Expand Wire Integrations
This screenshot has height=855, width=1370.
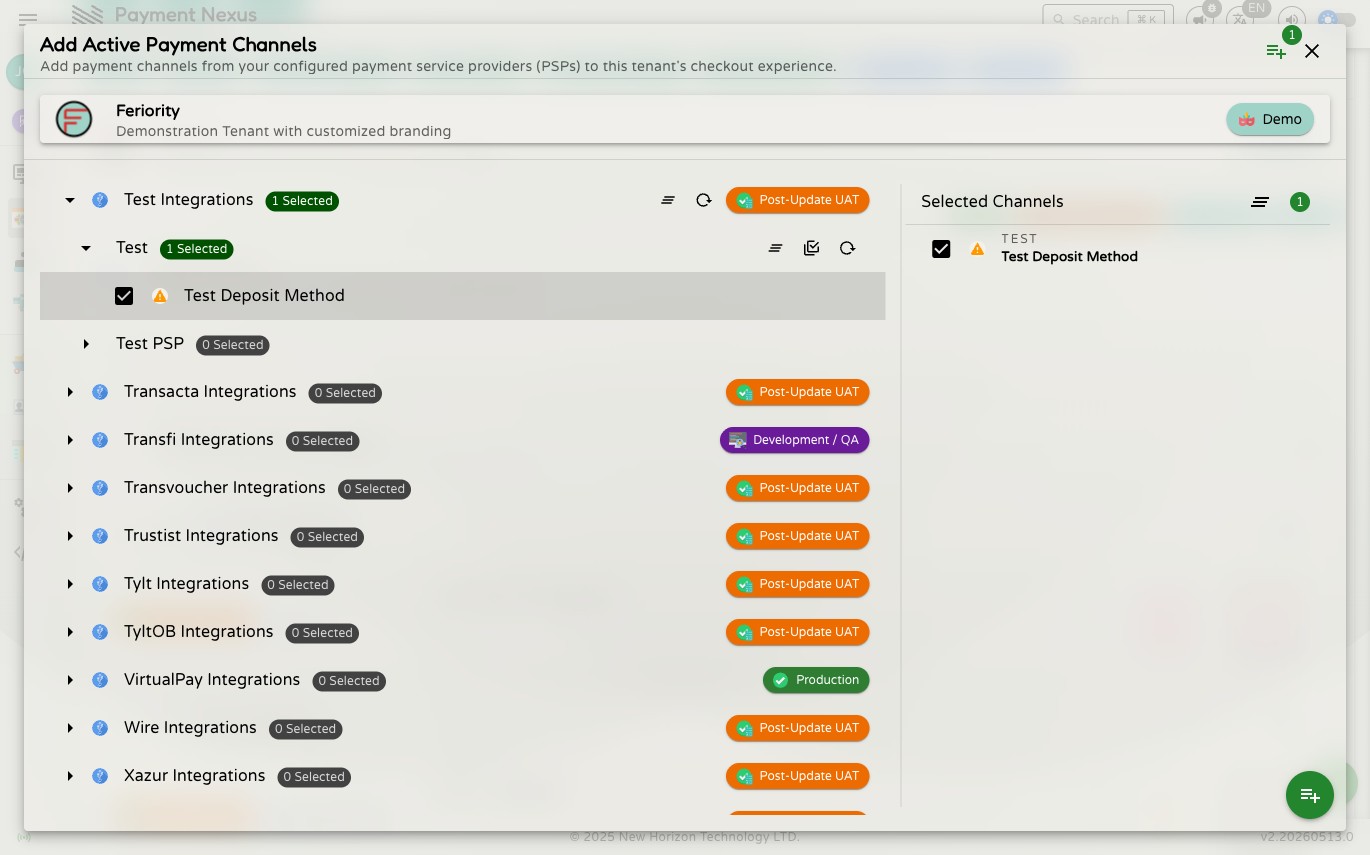70,728
